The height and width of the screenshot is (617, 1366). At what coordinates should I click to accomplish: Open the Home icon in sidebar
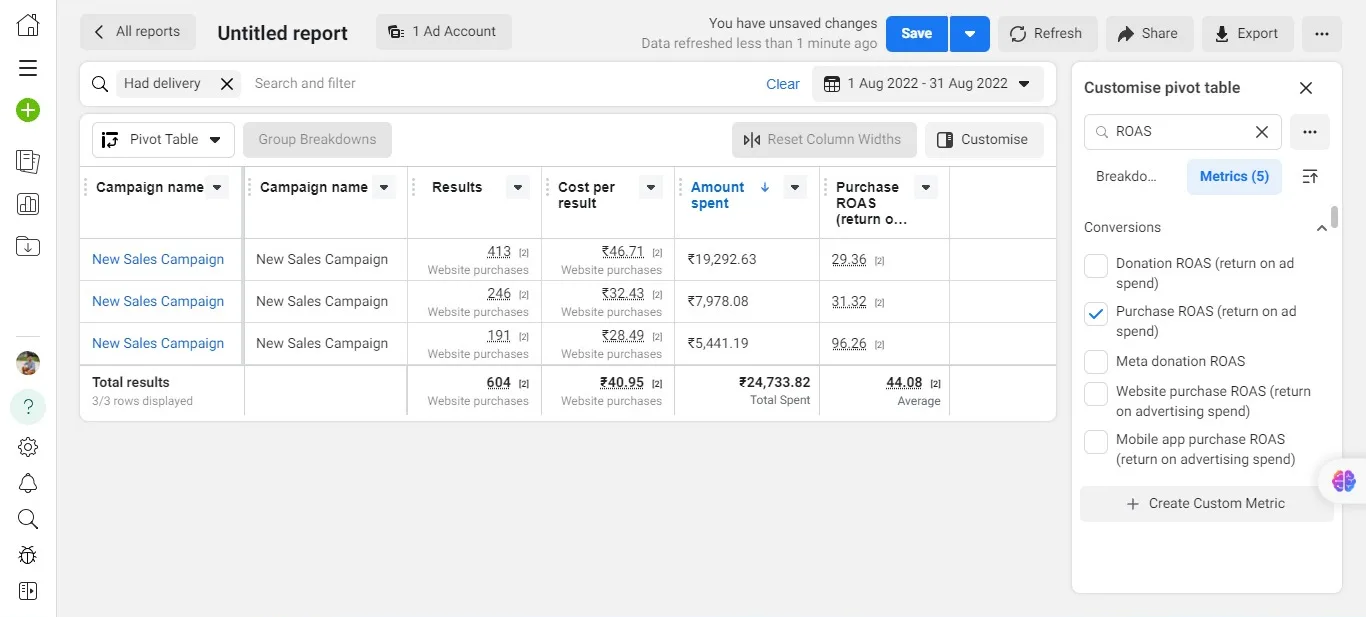(x=28, y=26)
